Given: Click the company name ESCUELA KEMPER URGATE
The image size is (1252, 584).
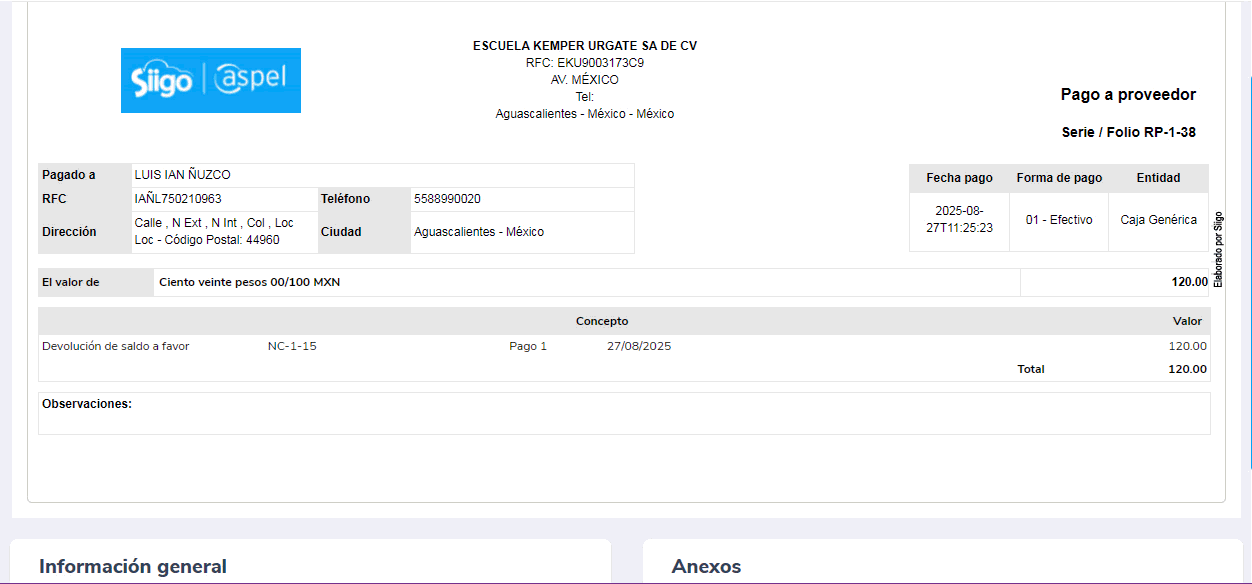Looking at the screenshot, I should (x=584, y=46).
